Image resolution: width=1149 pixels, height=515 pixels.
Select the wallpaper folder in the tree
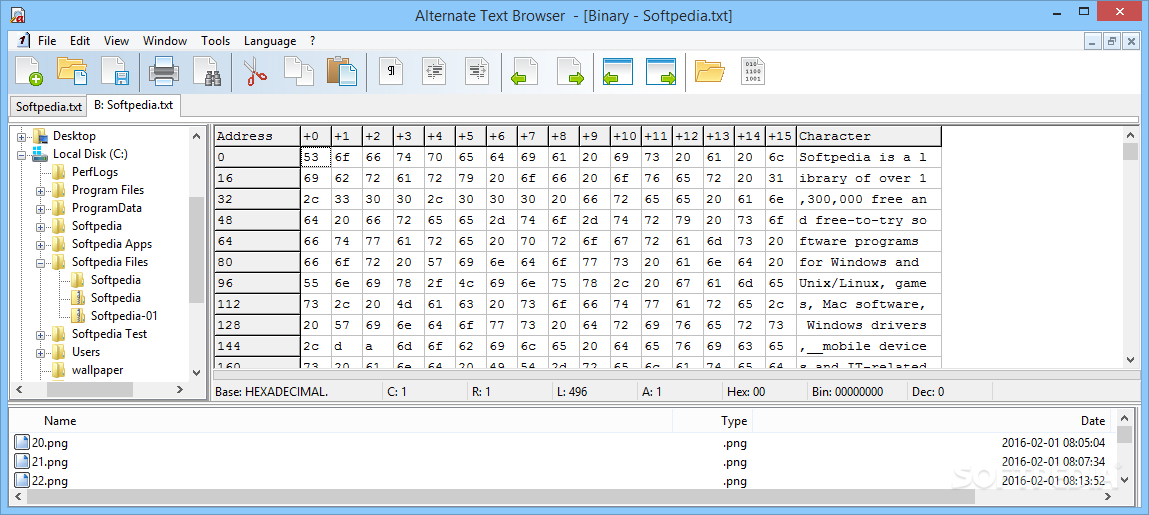point(97,370)
